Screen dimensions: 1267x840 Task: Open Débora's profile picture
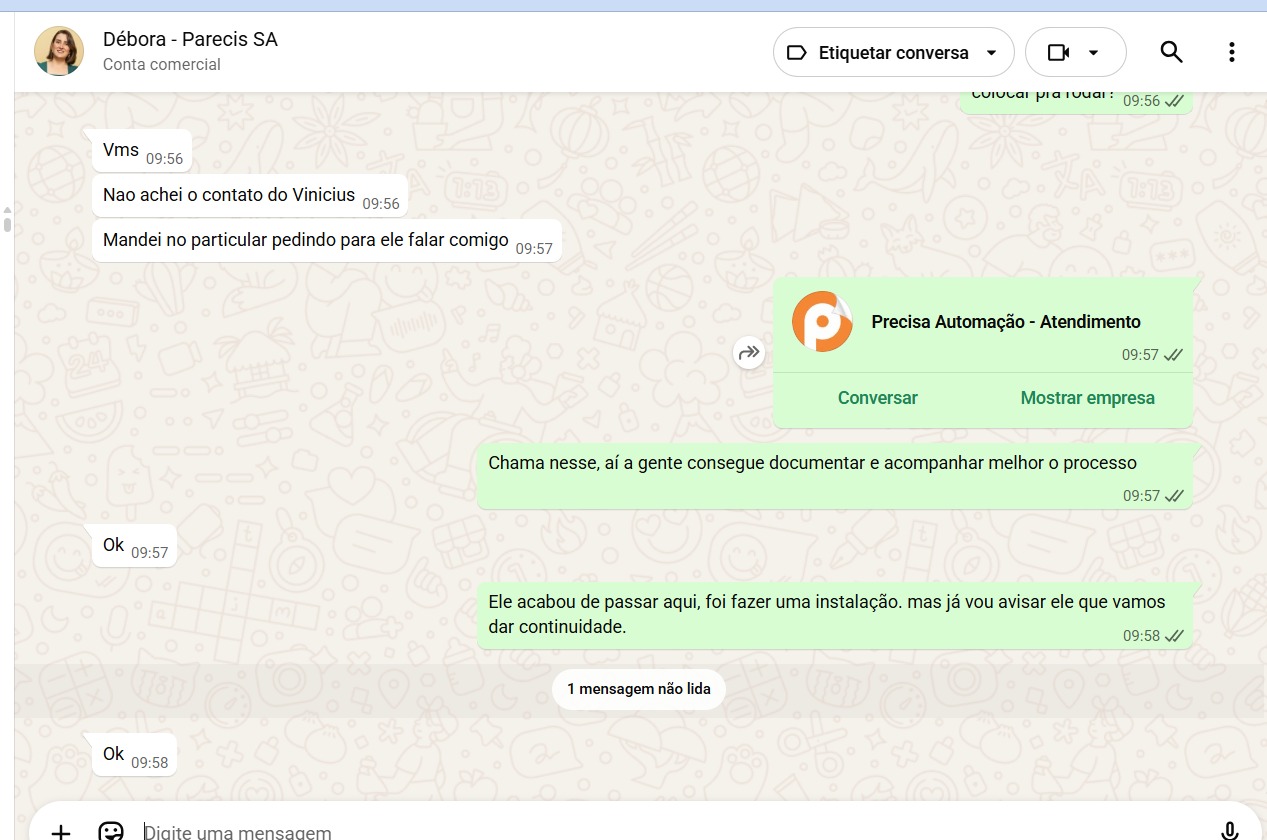tap(59, 51)
